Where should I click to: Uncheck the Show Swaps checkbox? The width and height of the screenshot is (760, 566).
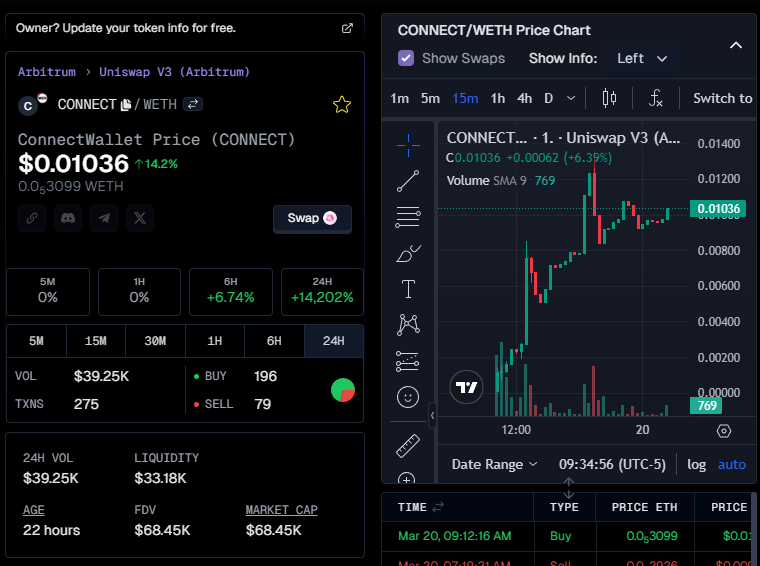tap(406, 58)
